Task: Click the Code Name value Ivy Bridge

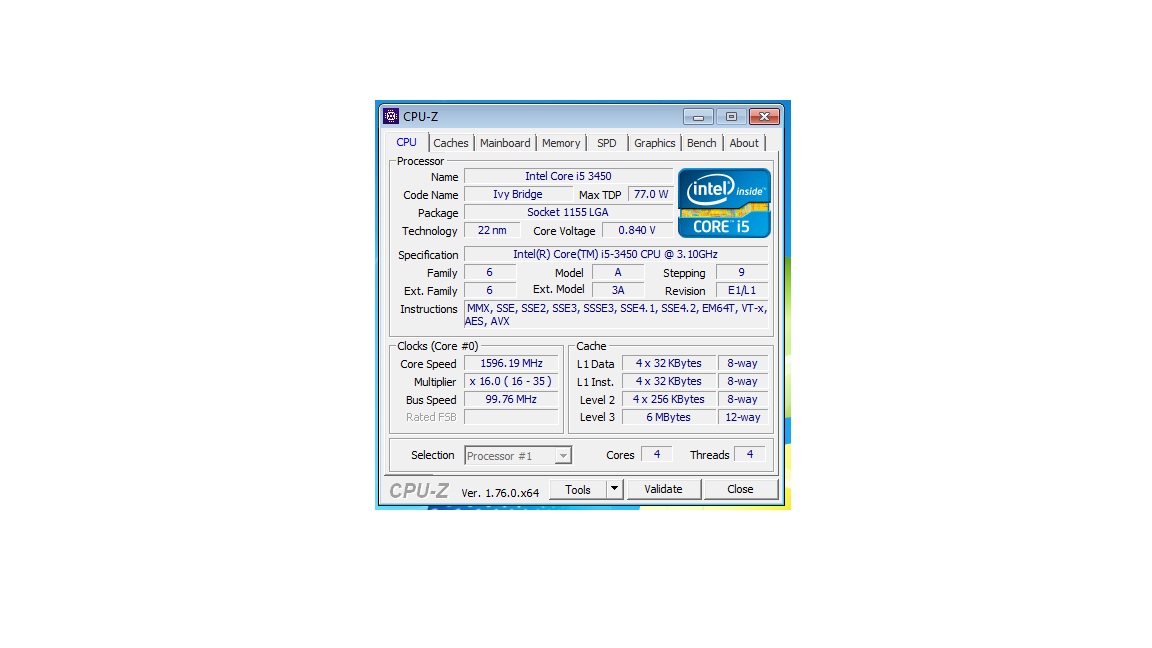Action: point(518,195)
